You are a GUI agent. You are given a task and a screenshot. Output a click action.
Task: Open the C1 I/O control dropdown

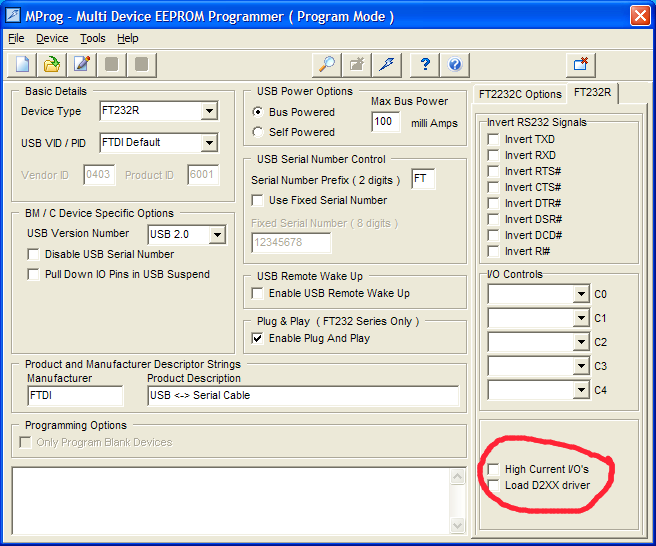point(581,318)
